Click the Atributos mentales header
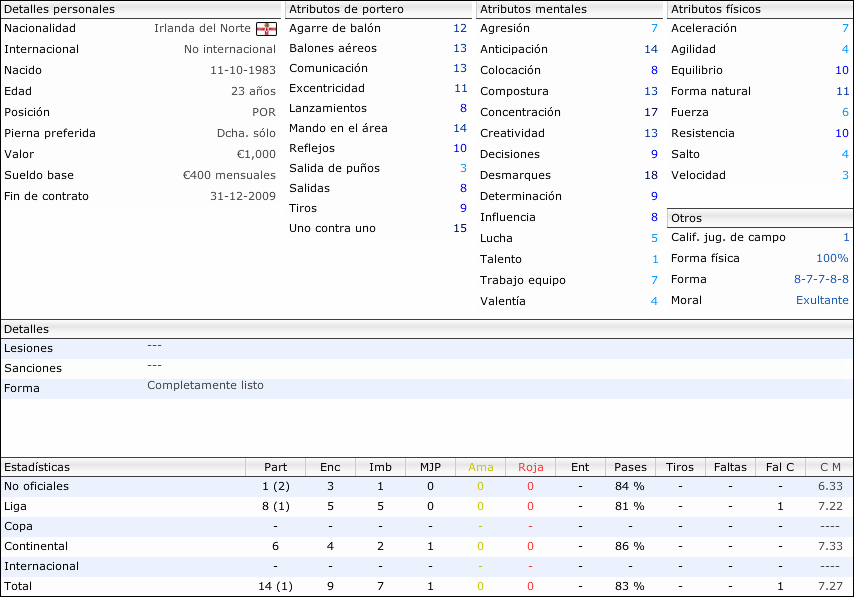 click(x=569, y=9)
